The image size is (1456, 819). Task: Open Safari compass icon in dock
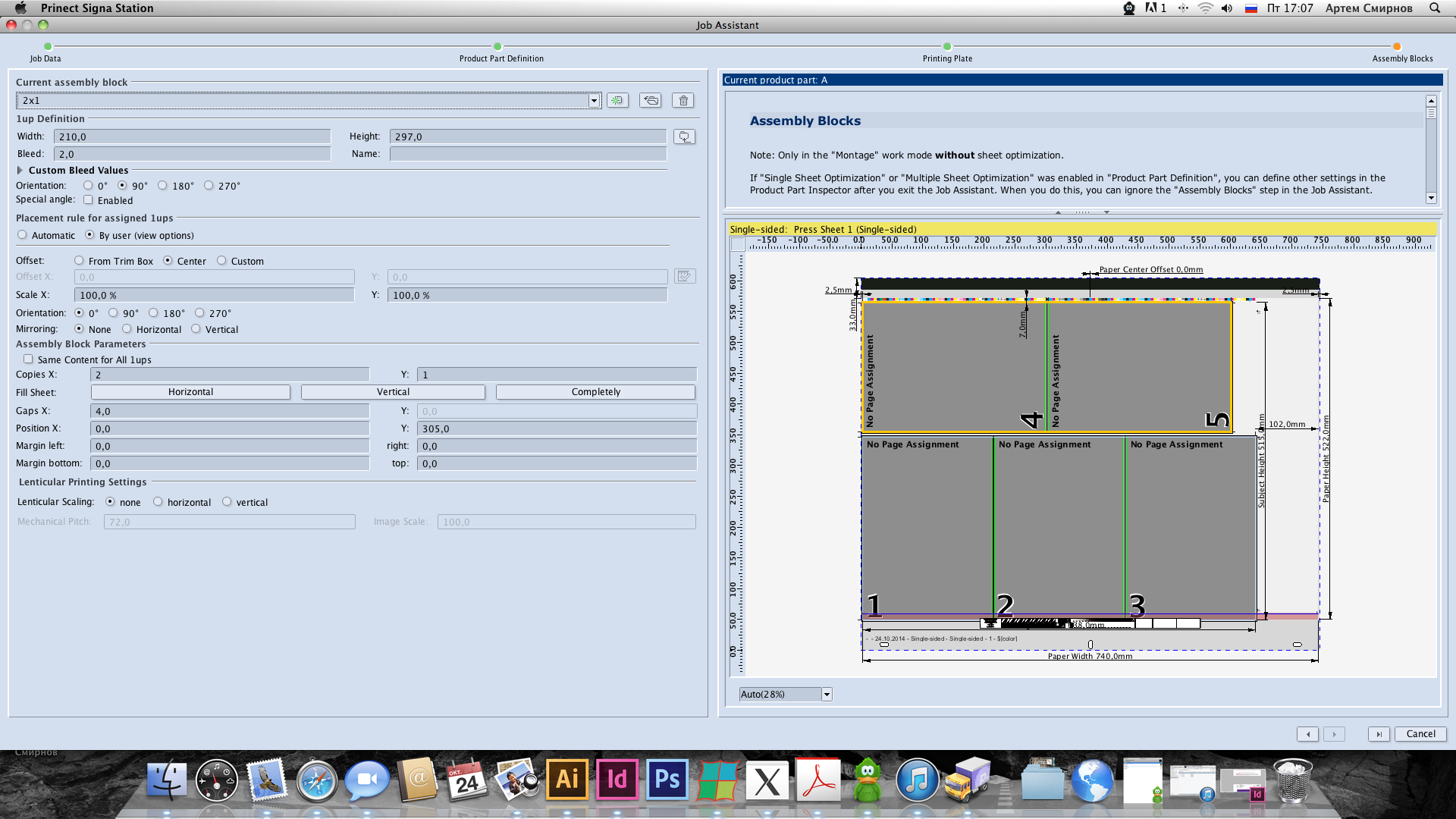[317, 780]
